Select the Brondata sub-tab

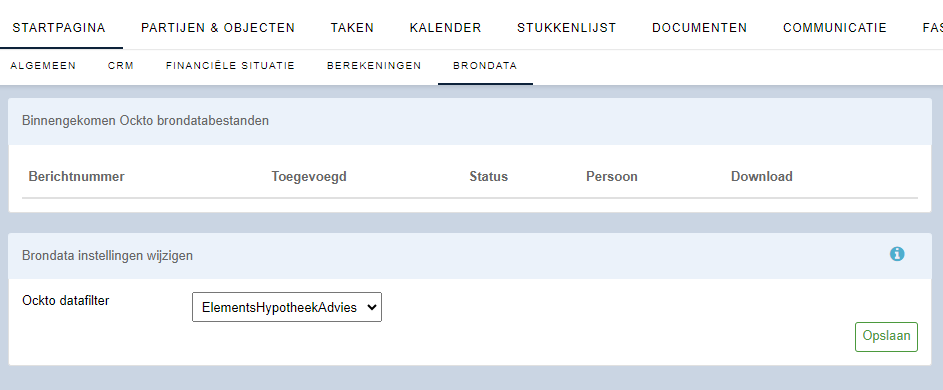coord(485,66)
